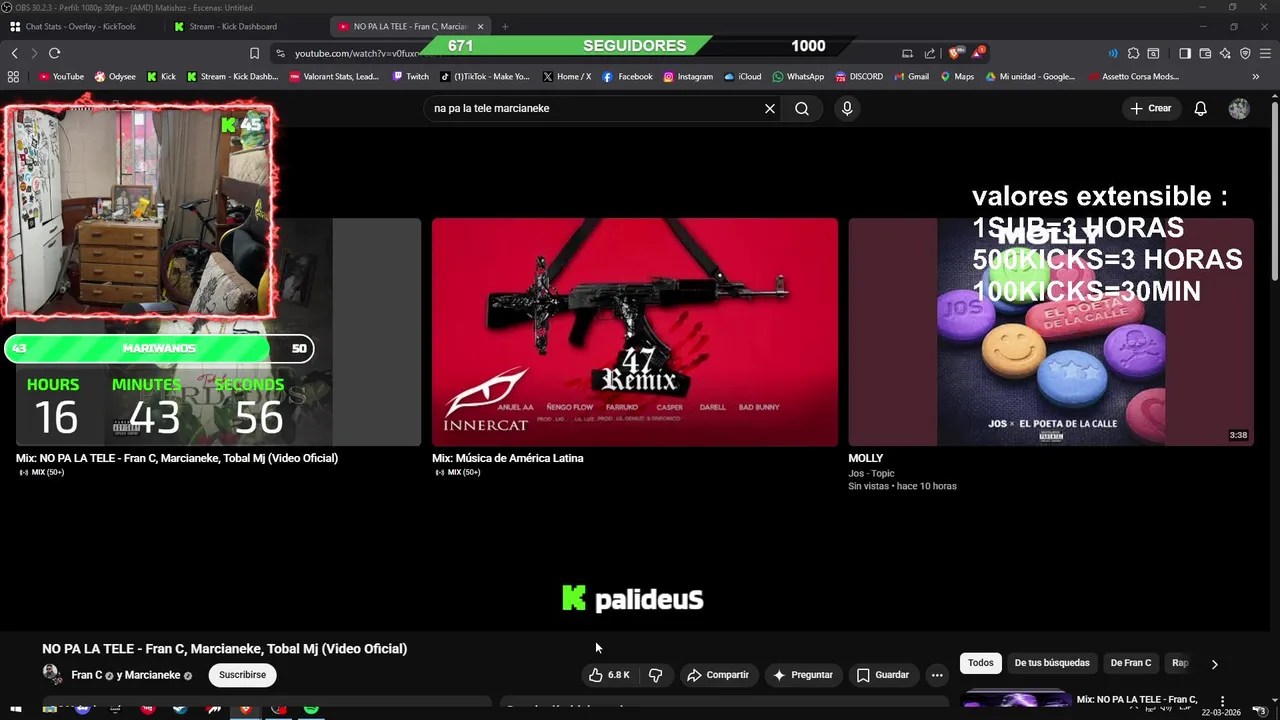Click the browser address bar URL
This screenshot has width=1280, height=720.
356,53
